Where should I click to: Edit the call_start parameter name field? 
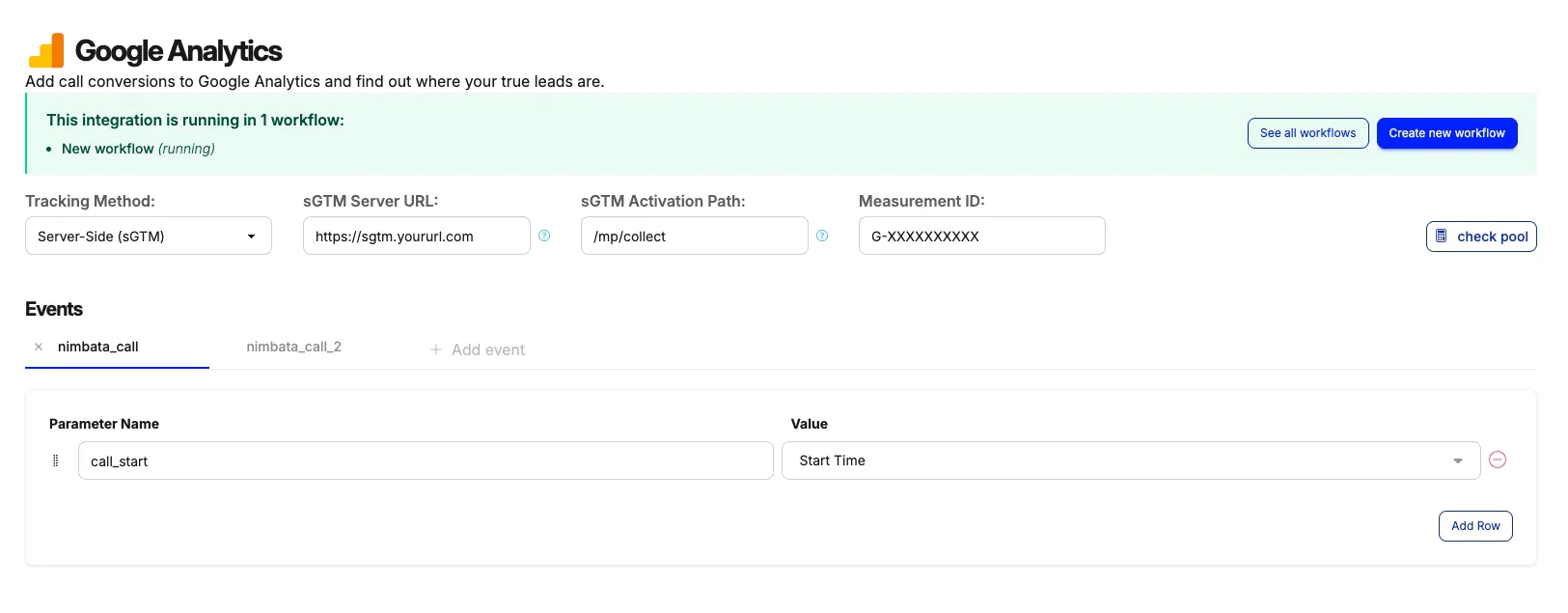426,460
